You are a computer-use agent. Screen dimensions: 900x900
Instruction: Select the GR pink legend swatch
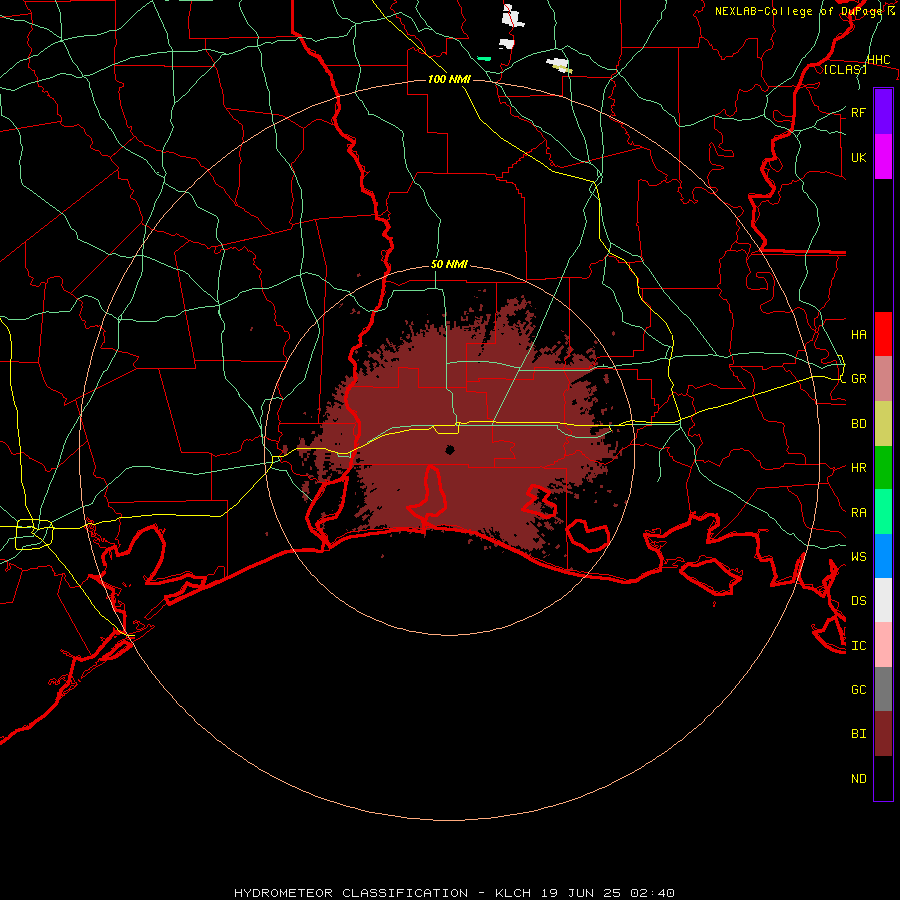[883, 378]
